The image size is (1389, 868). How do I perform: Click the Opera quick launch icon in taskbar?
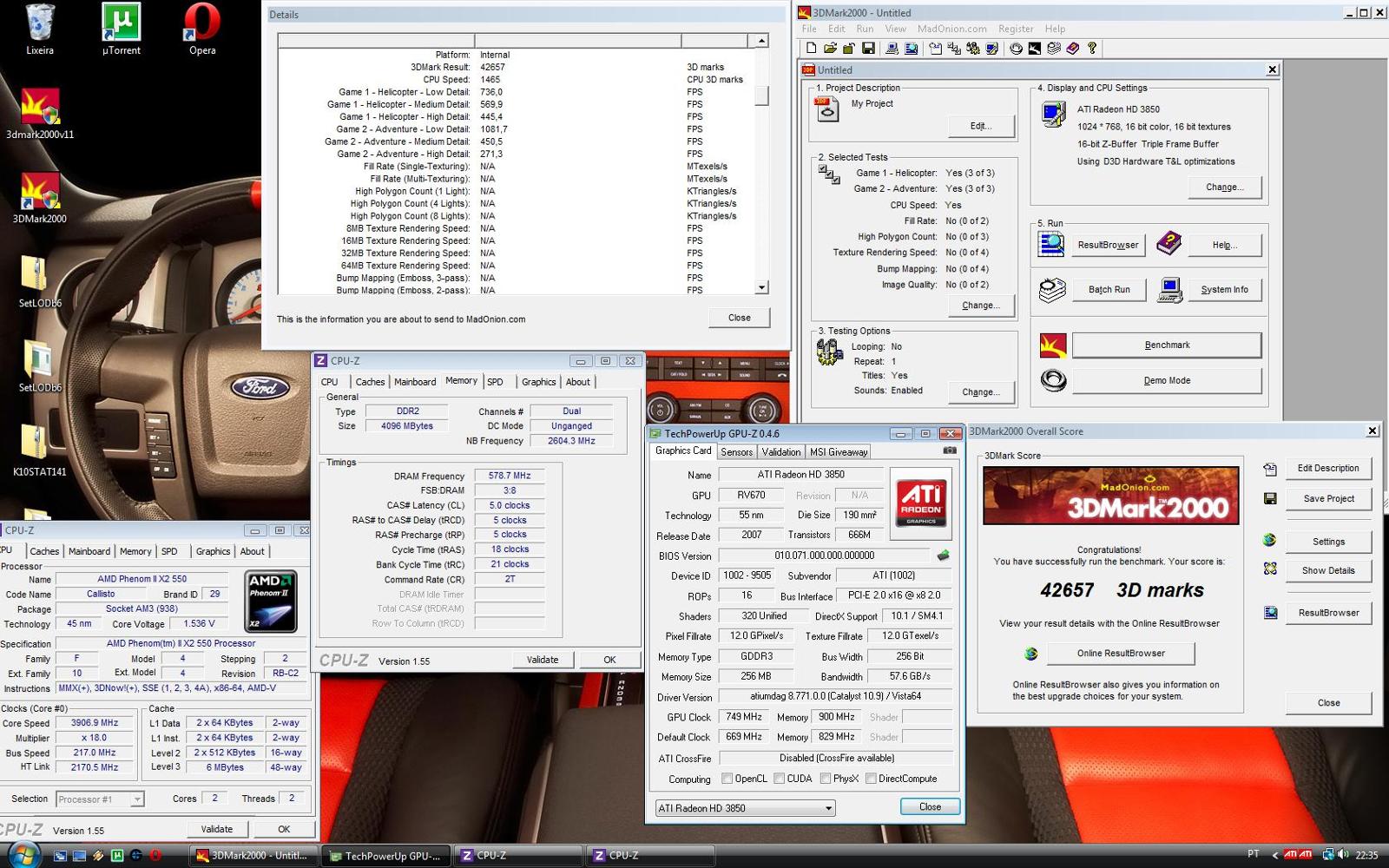click(x=155, y=856)
